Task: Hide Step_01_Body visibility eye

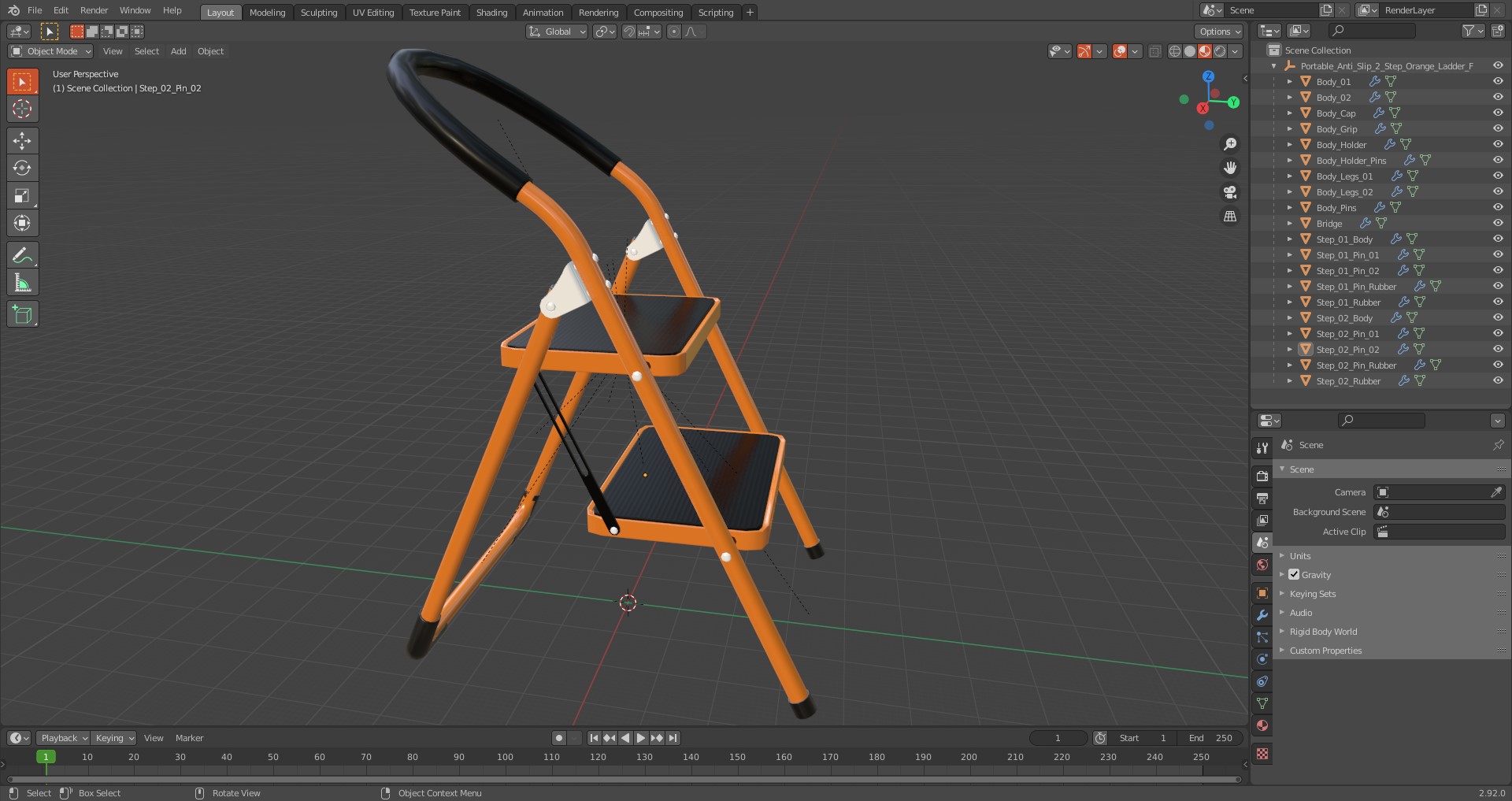Action: (x=1498, y=239)
